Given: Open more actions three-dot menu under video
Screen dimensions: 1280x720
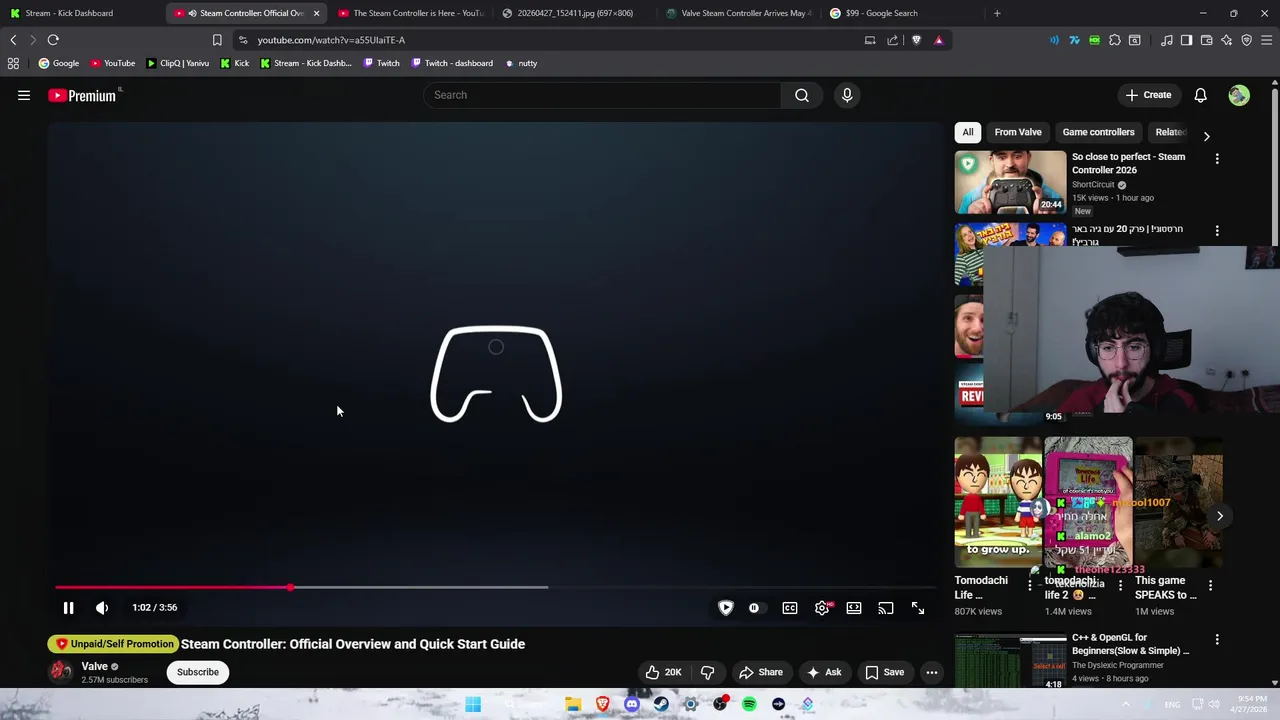Looking at the screenshot, I should [932, 672].
